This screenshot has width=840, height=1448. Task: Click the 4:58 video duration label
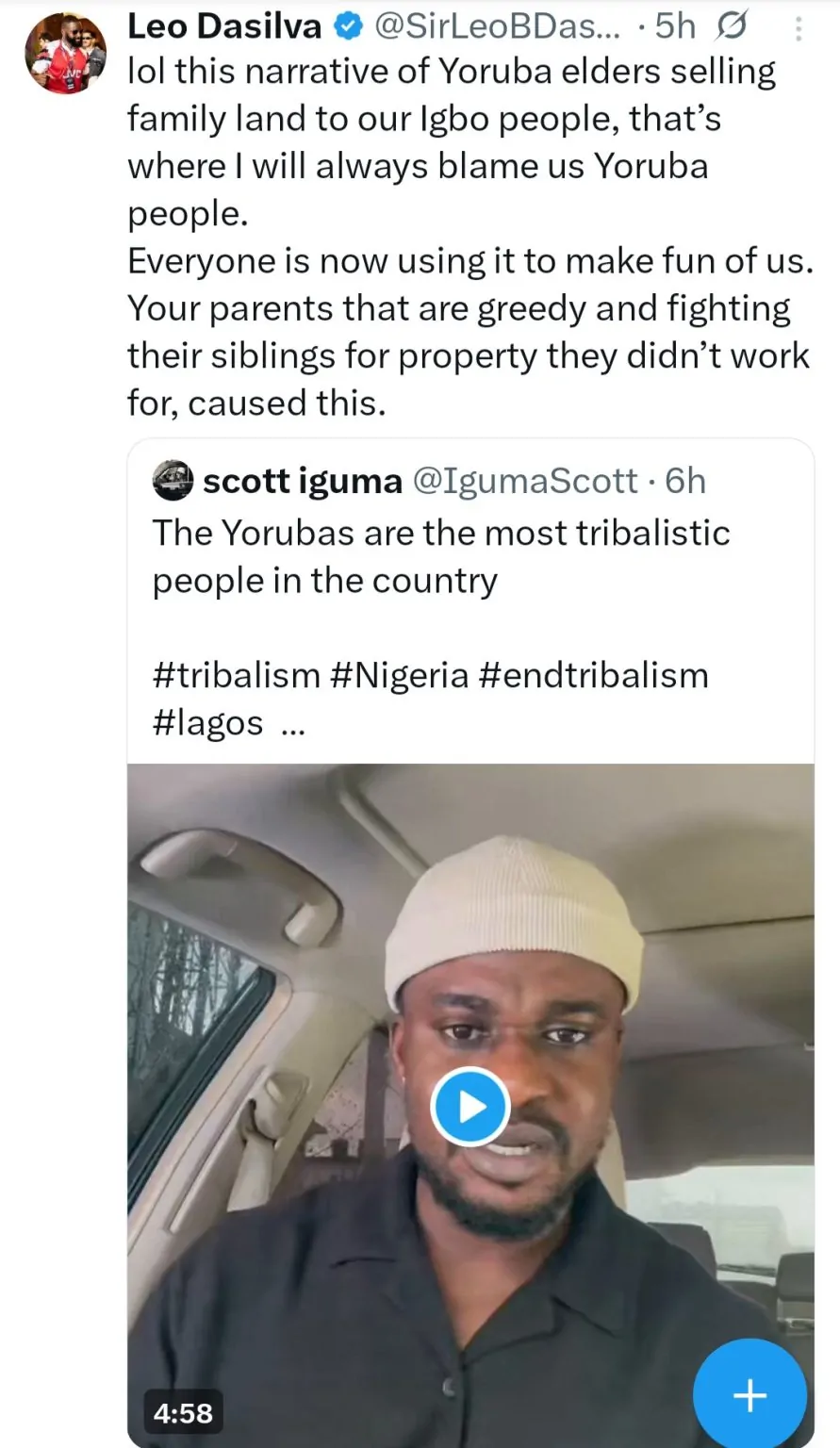pyautogui.click(x=183, y=1412)
